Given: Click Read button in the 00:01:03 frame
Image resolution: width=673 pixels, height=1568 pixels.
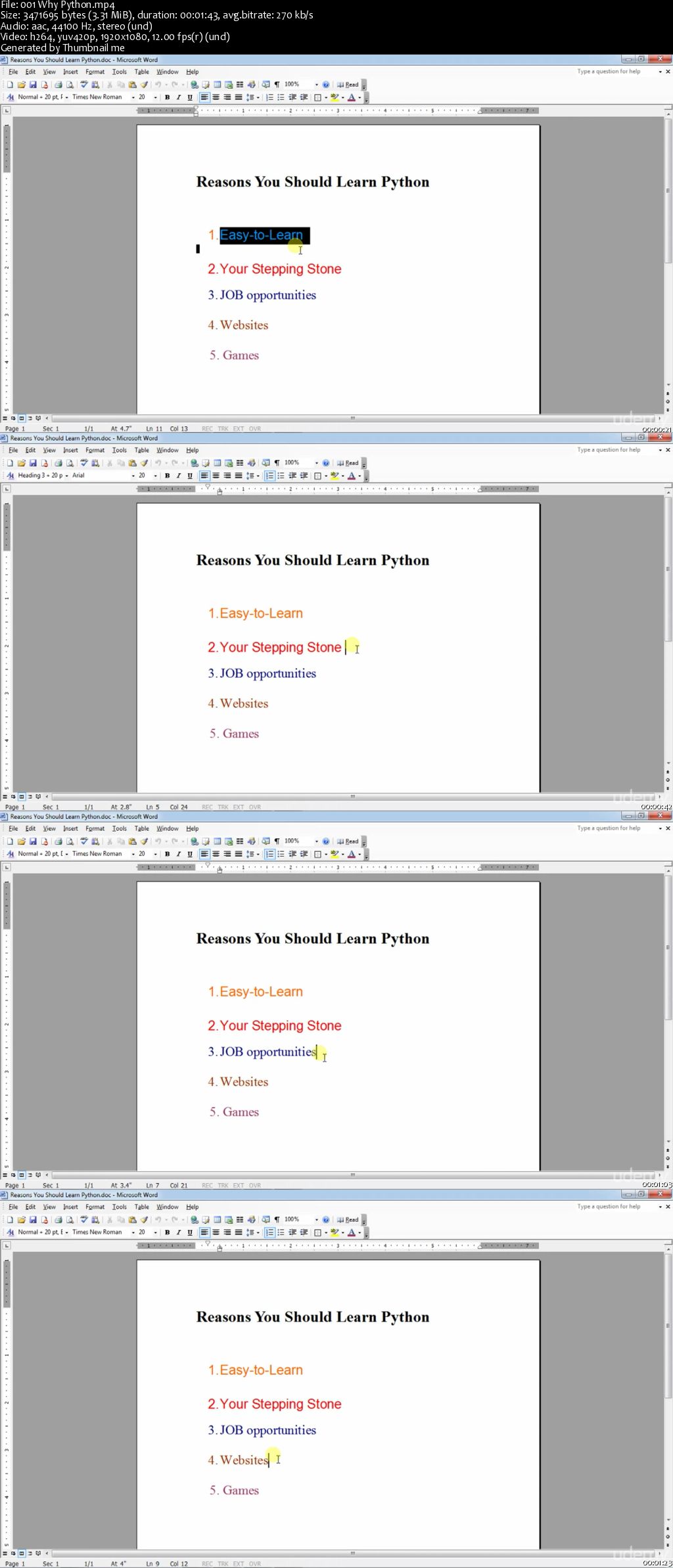Looking at the screenshot, I should [x=348, y=841].
